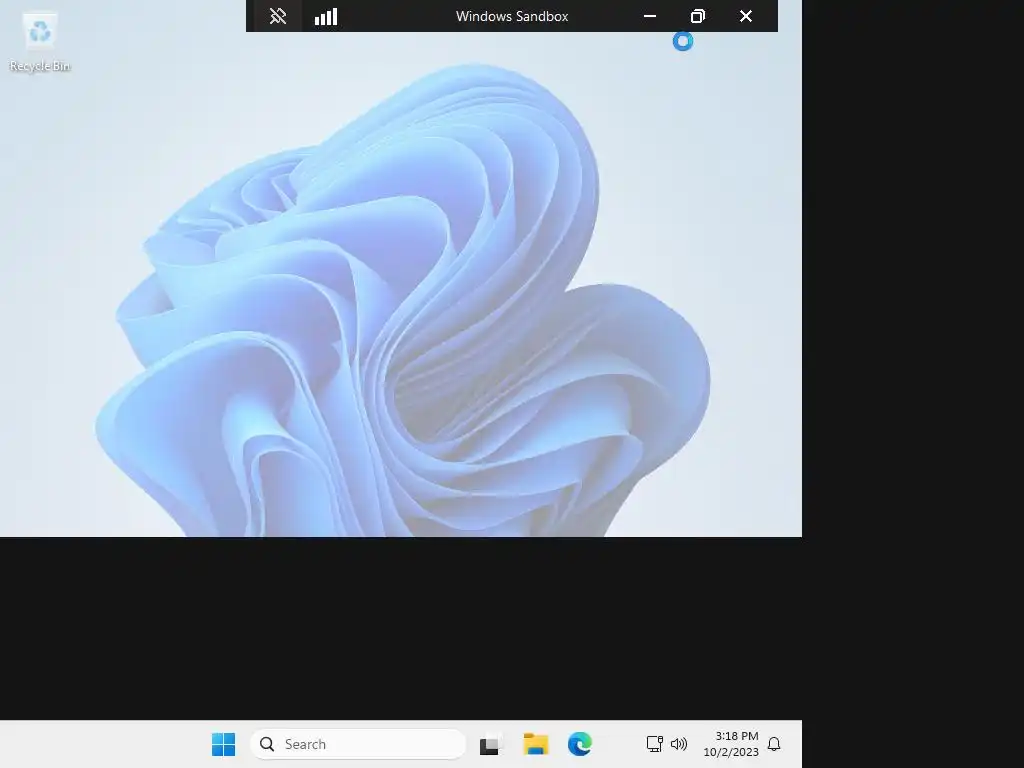Check connection signal strength icon
The image size is (1024, 768).
pyautogui.click(x=326, y=16)
